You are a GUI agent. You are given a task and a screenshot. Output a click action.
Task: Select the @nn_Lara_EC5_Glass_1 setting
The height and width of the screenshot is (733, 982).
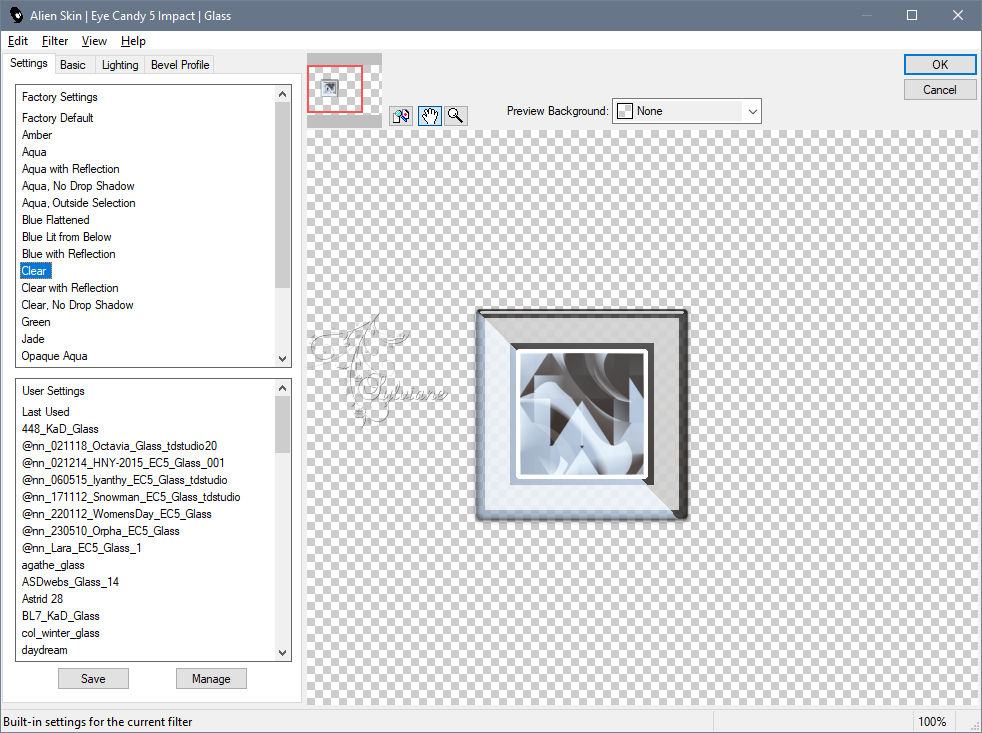point(81,547)
